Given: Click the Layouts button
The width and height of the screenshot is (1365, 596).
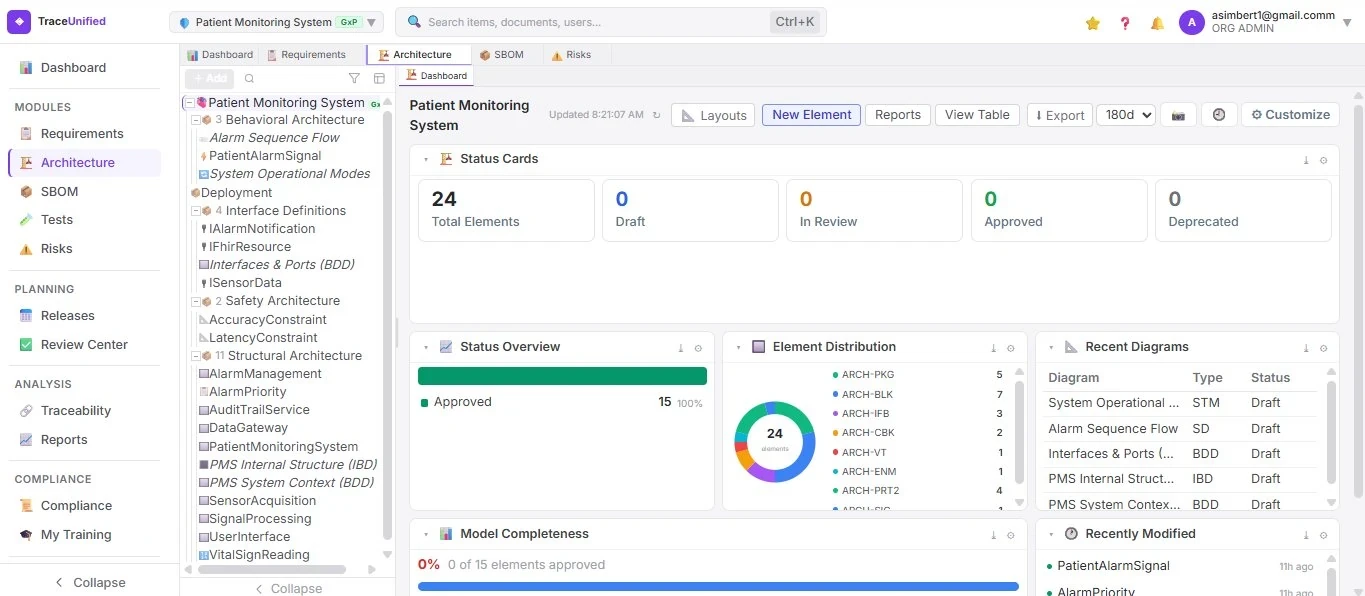Looking at the screenshot, I should point(714,115).
